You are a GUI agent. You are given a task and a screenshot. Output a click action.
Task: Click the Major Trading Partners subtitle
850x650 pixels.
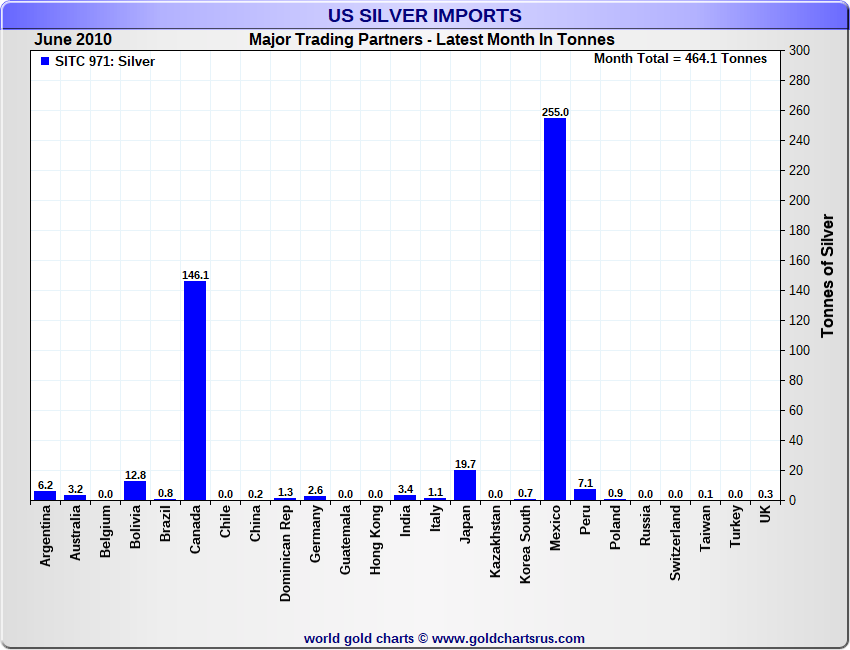431,40
